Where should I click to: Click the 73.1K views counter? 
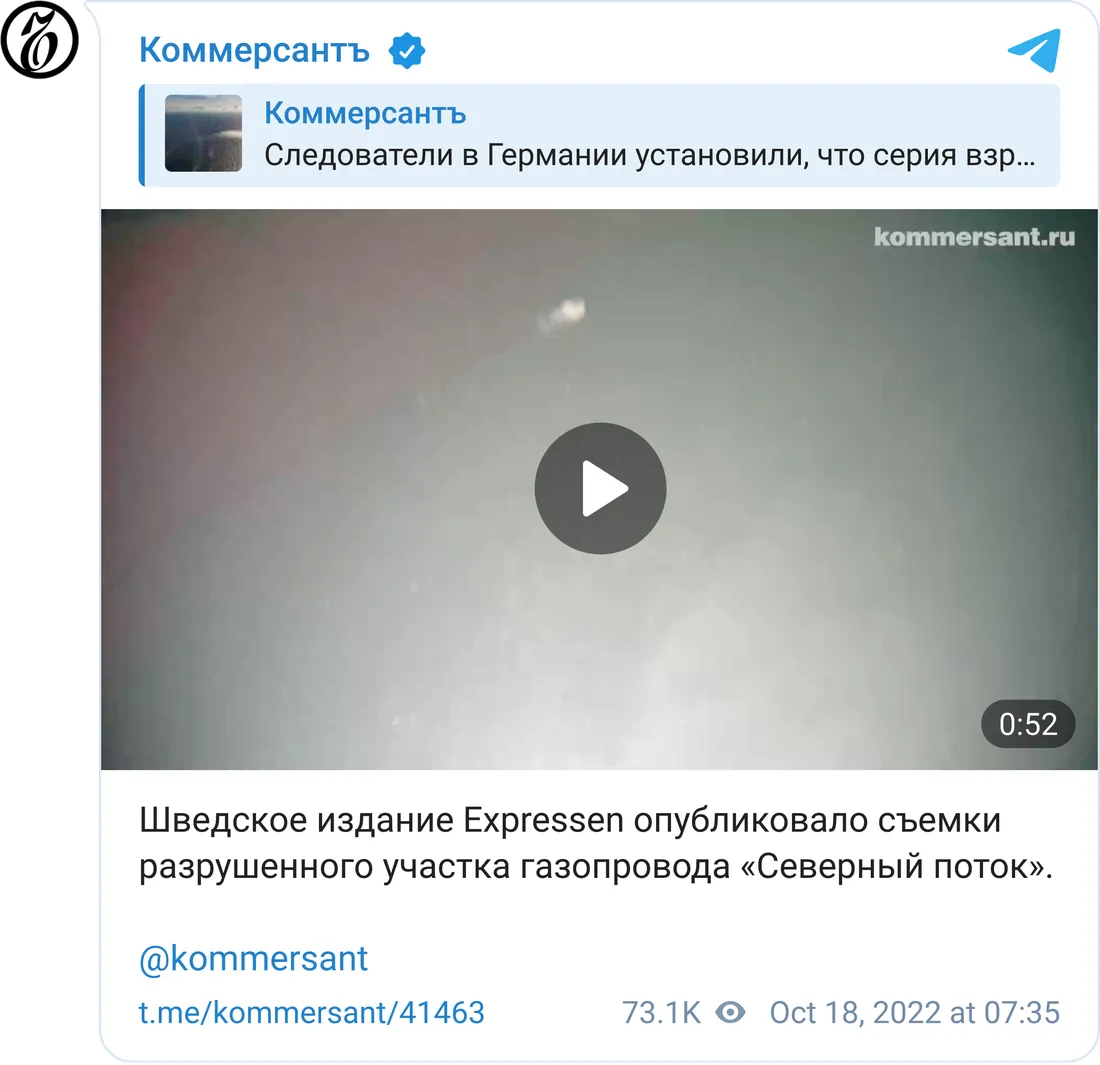coord(661,1012)
